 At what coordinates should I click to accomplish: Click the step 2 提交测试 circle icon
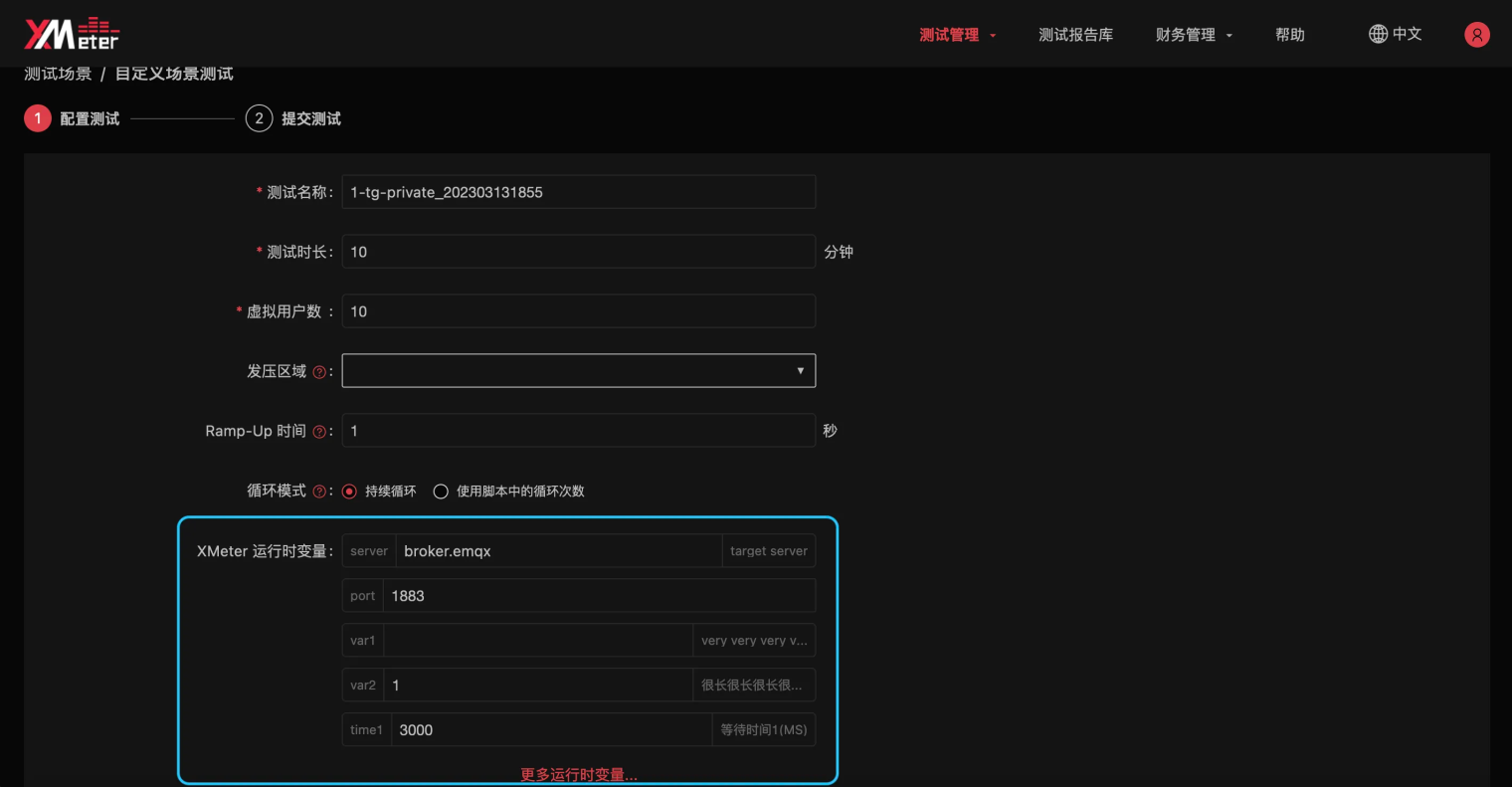(259, 117)
